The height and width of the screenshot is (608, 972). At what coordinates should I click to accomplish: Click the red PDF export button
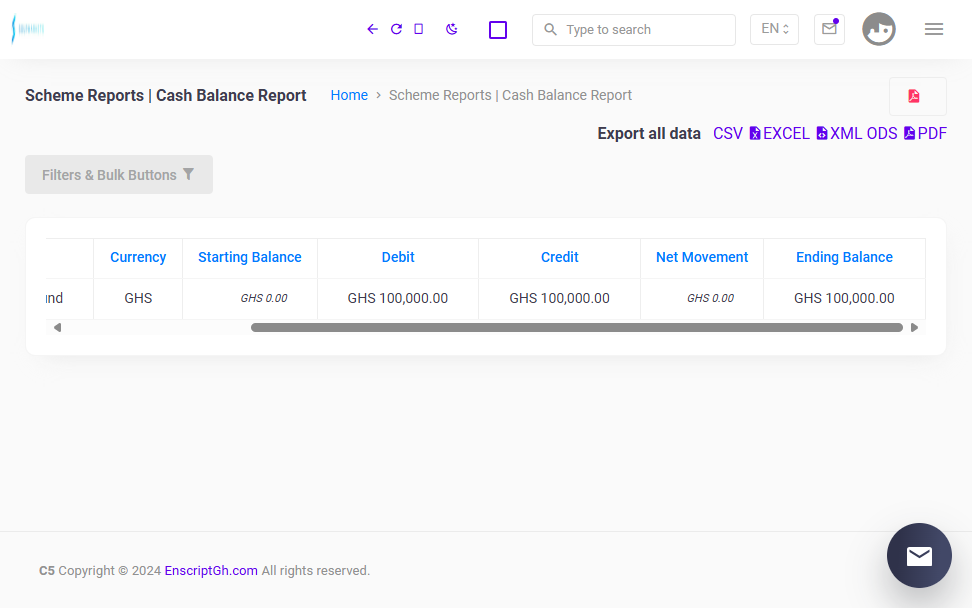click(917, 96)
